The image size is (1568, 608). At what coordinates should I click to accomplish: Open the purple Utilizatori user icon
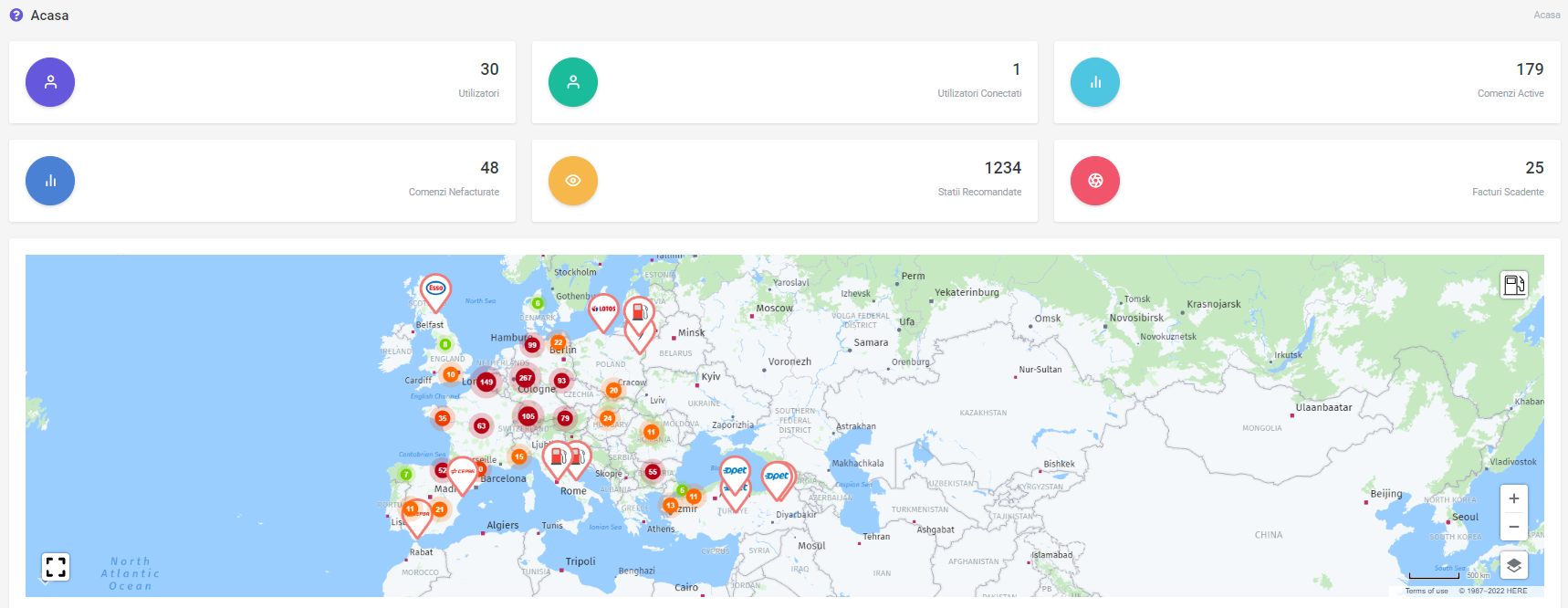(50, 82)
